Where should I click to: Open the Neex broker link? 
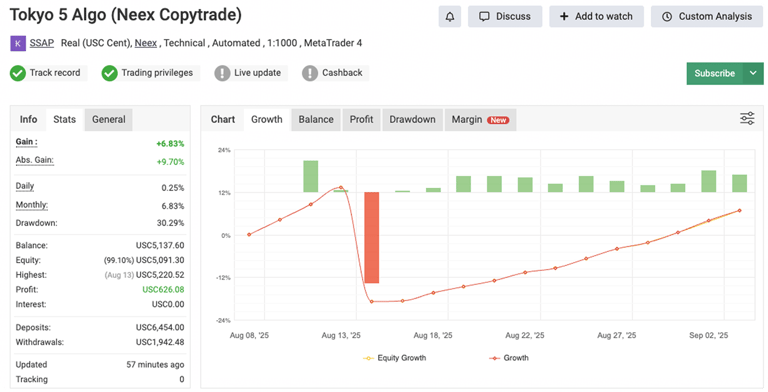click(146, 43)
